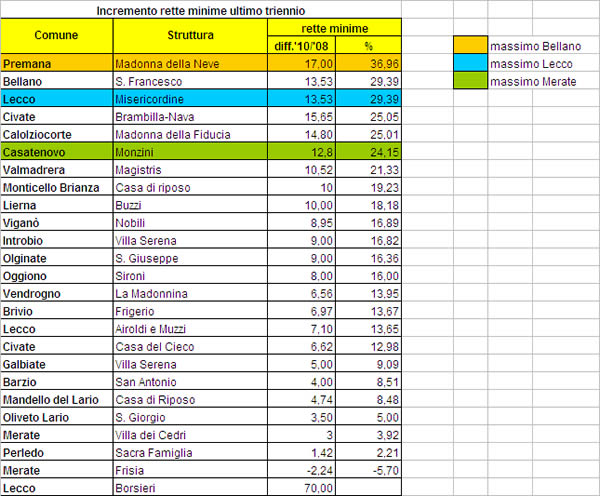Select the 'Premana' cell

tap(57, 63)
